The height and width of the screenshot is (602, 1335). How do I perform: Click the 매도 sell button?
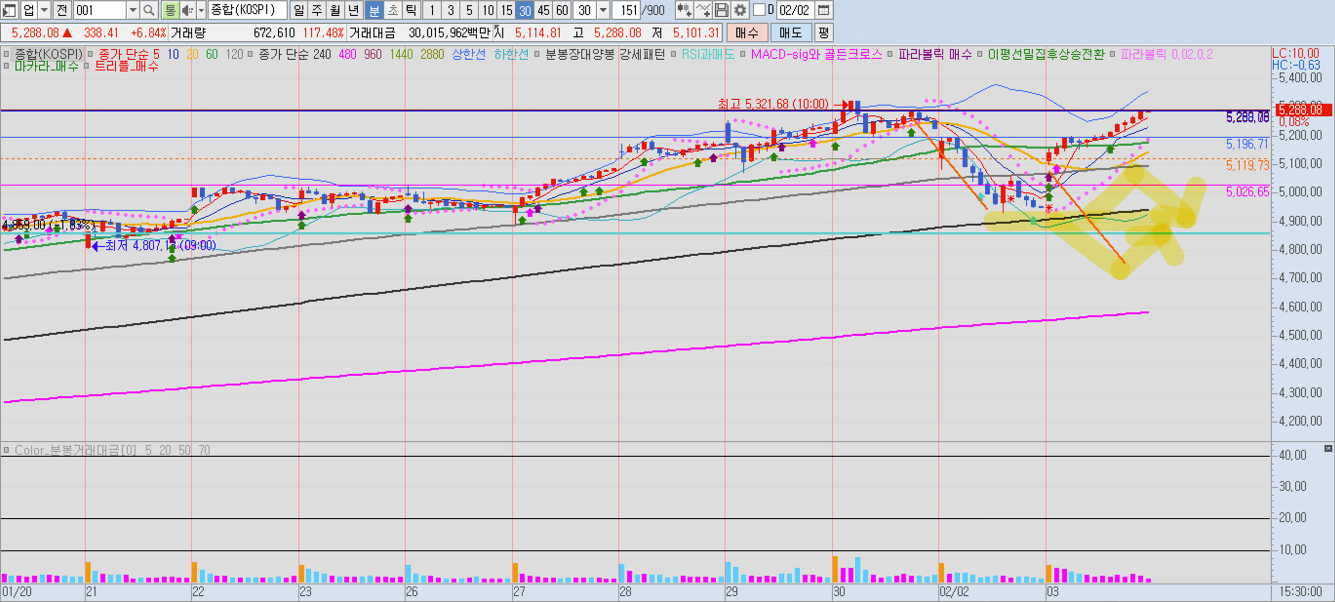click(791, 33)
